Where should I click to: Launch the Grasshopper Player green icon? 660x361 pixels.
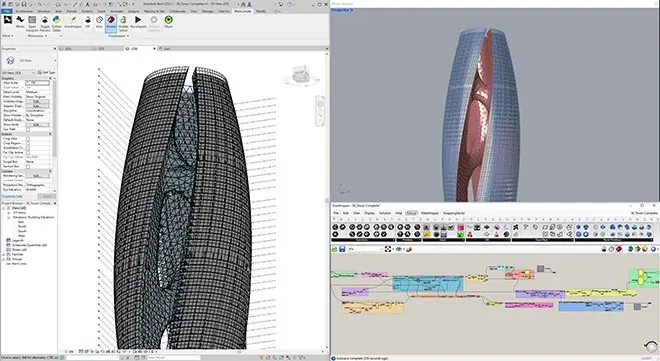pos(168,22)
